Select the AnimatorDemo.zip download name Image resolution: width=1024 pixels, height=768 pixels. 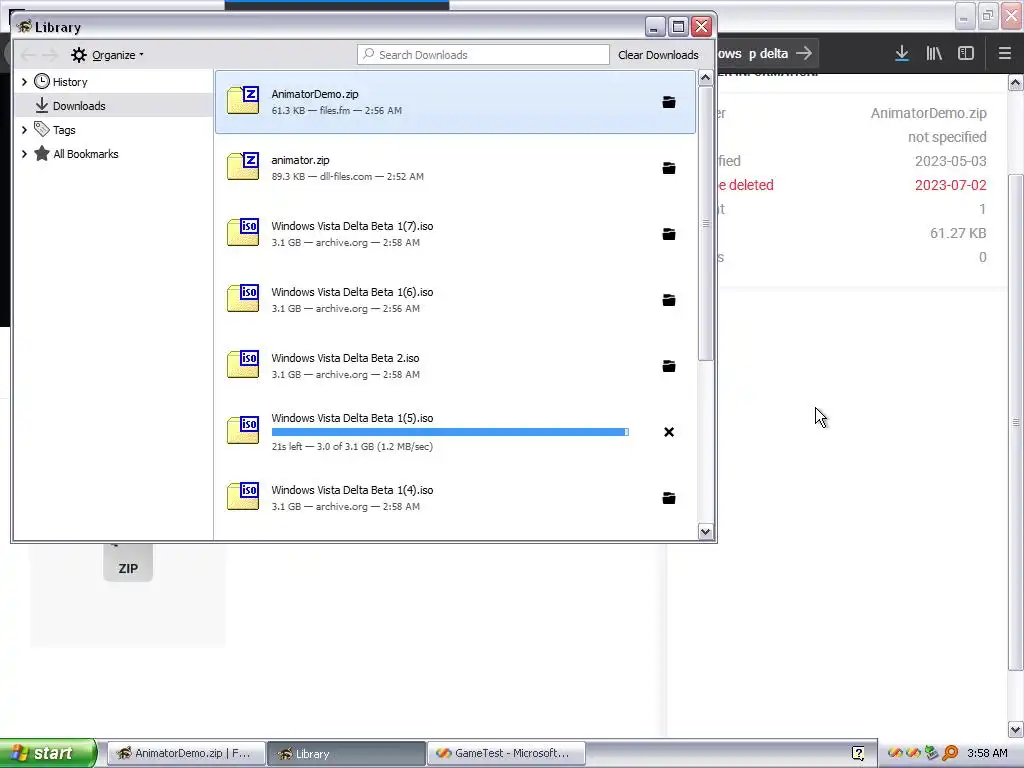[x=315, y=94]
